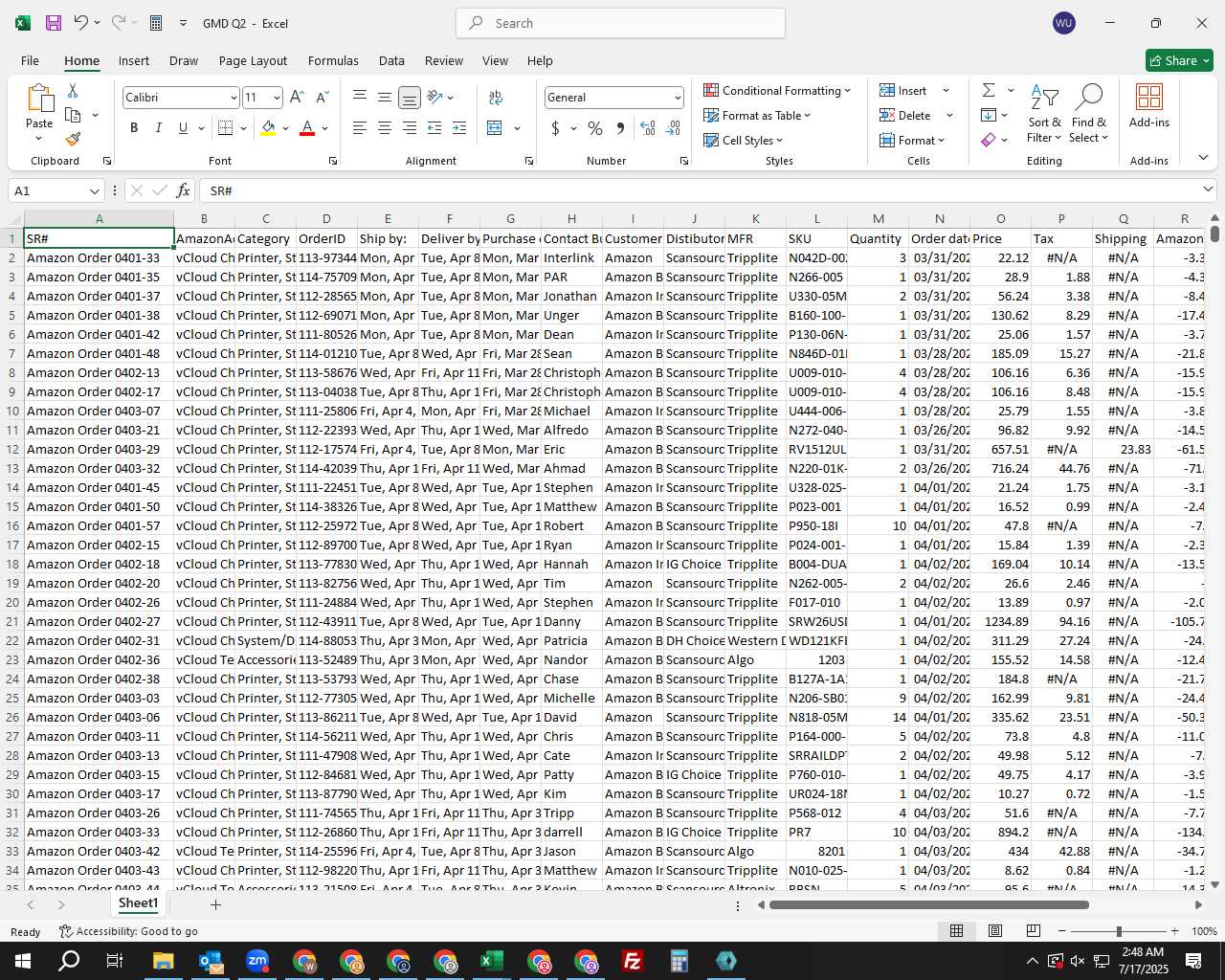The width and height of the screenshot is (1225, 980).
Task: Click Delete cells button
Action: coord(905,116)
